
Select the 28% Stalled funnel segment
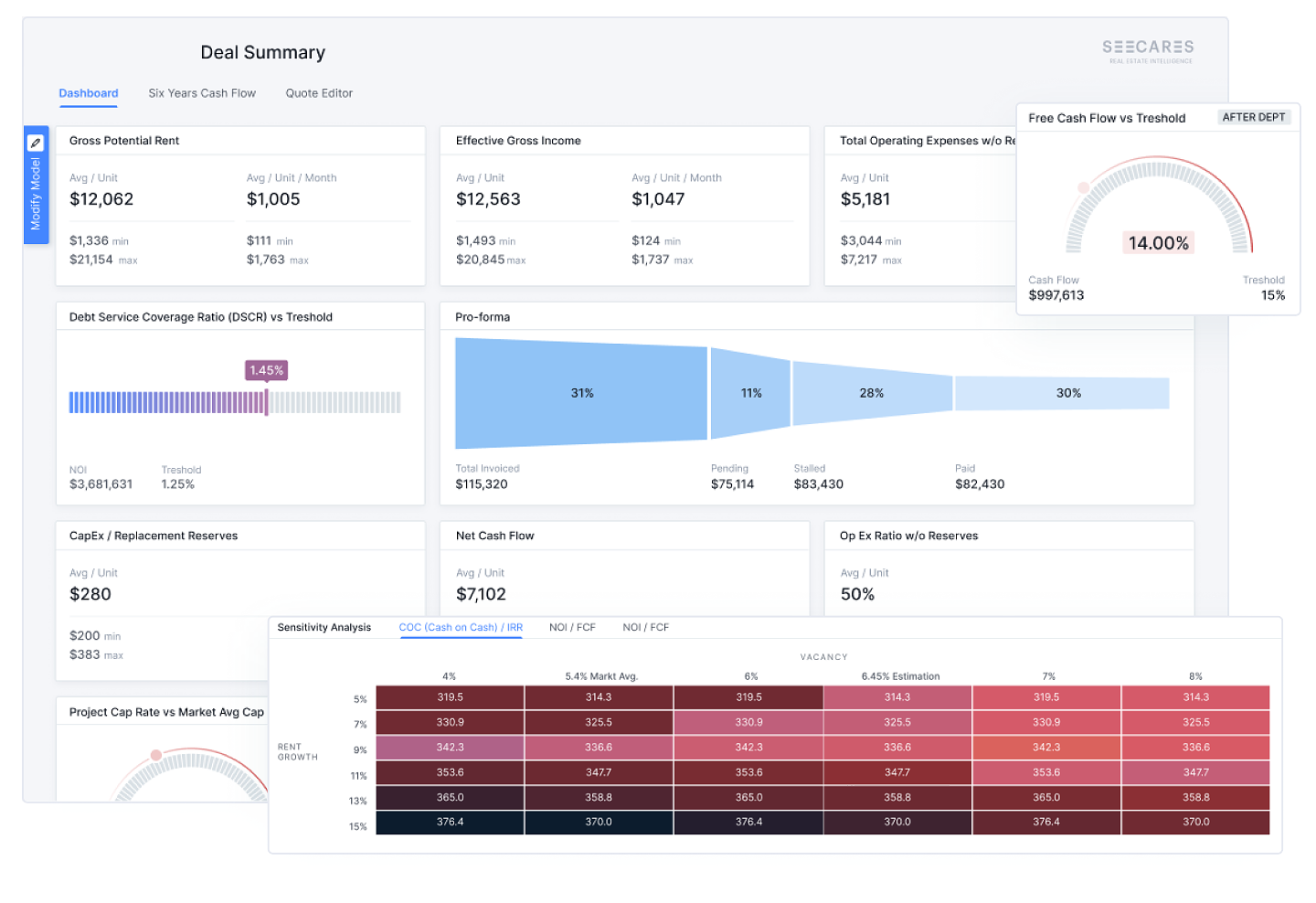pos(872,393)
